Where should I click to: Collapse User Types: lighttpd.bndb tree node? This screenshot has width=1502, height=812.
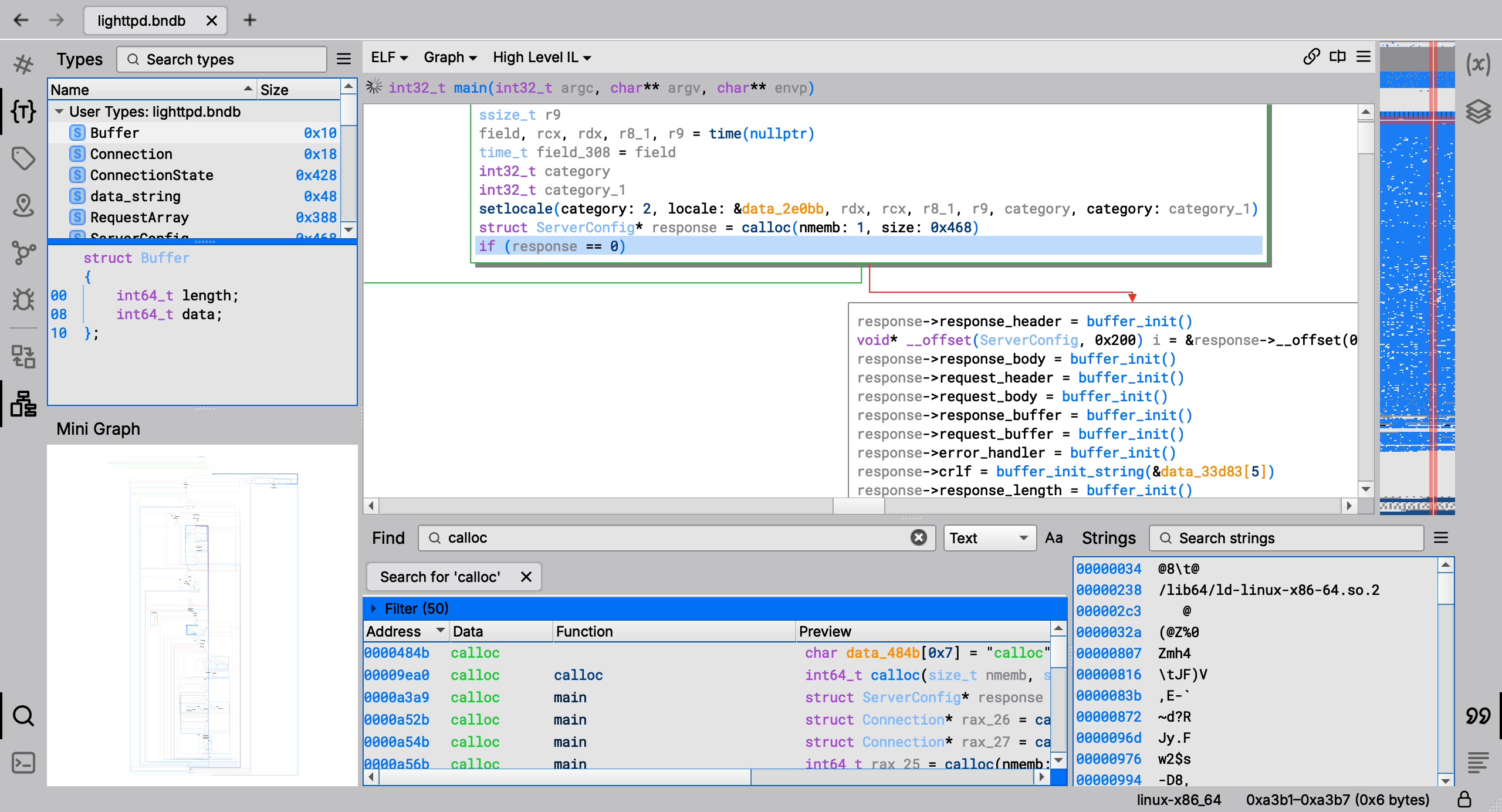pyautogui.click(x=59, y=111)
